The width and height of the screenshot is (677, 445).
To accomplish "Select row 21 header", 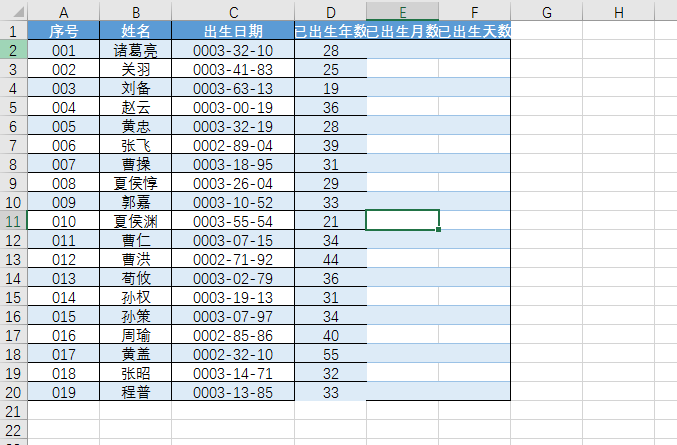I will pos(13,411).
